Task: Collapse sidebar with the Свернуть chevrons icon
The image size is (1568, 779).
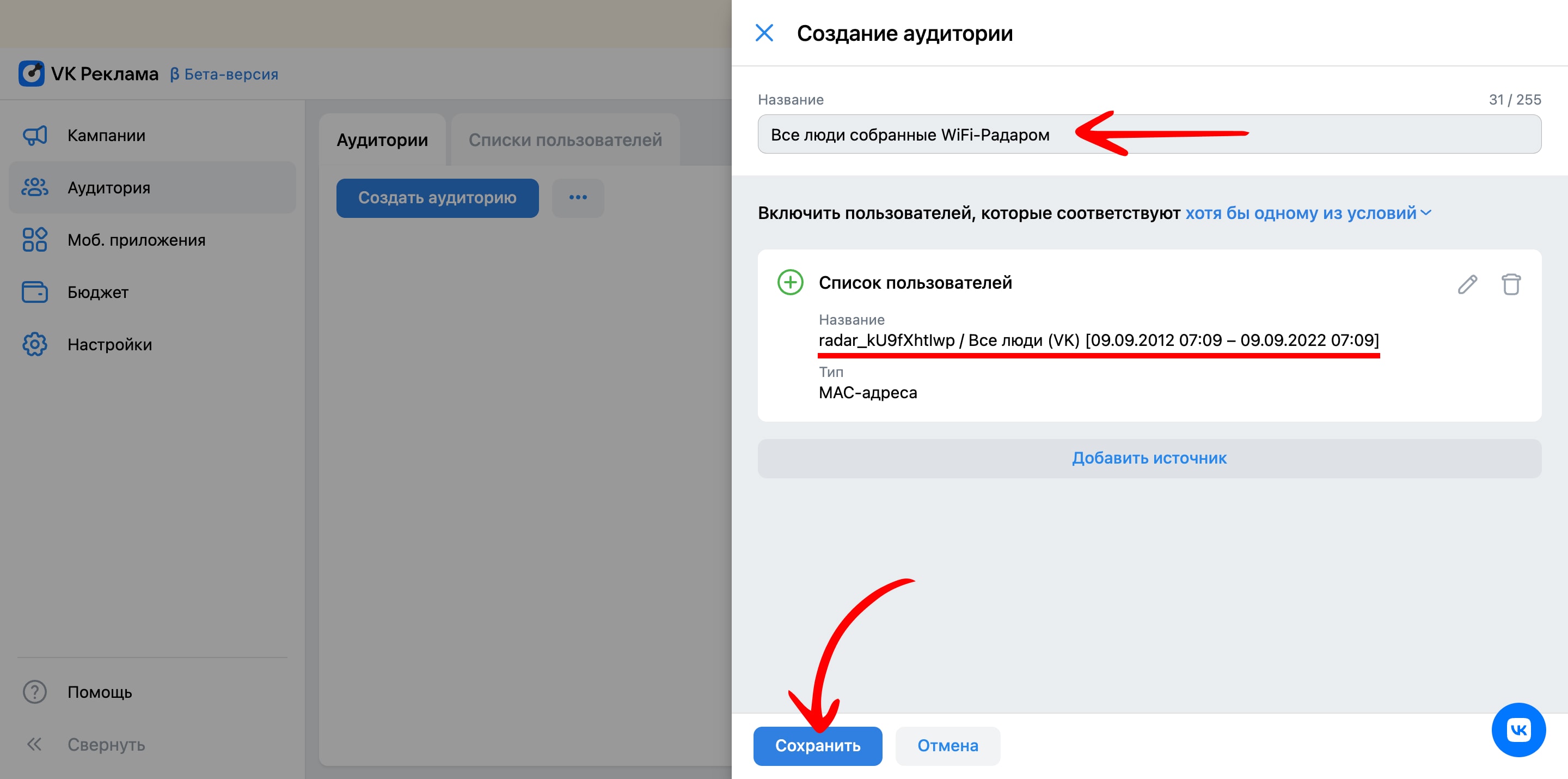Action: coord(34,744)
